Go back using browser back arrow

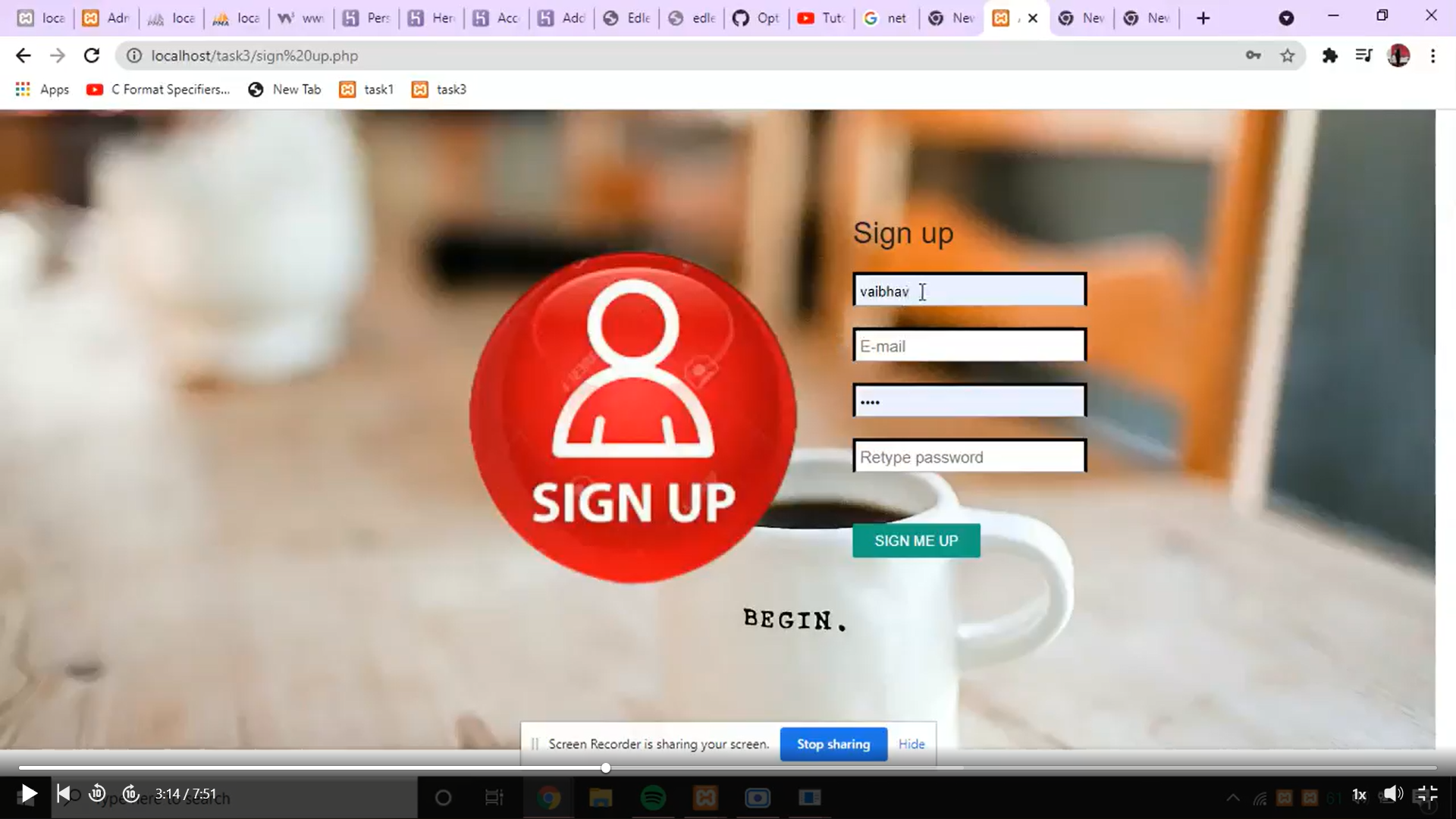[24, 55]
